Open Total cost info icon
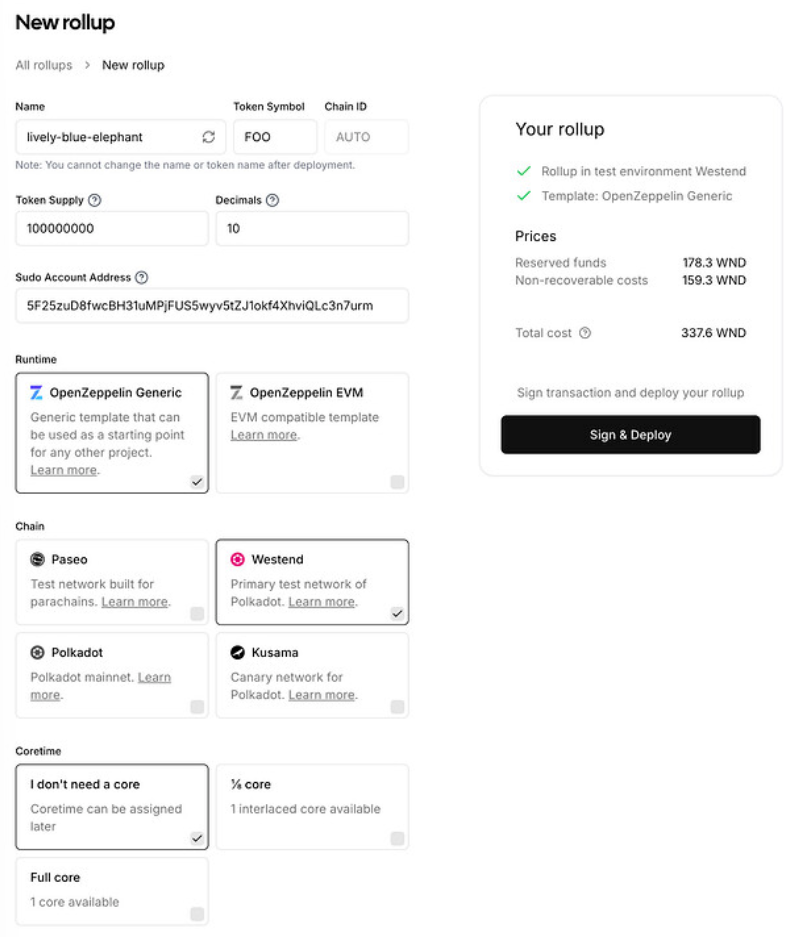The image size is (798, 937). (x=585, y=333)
